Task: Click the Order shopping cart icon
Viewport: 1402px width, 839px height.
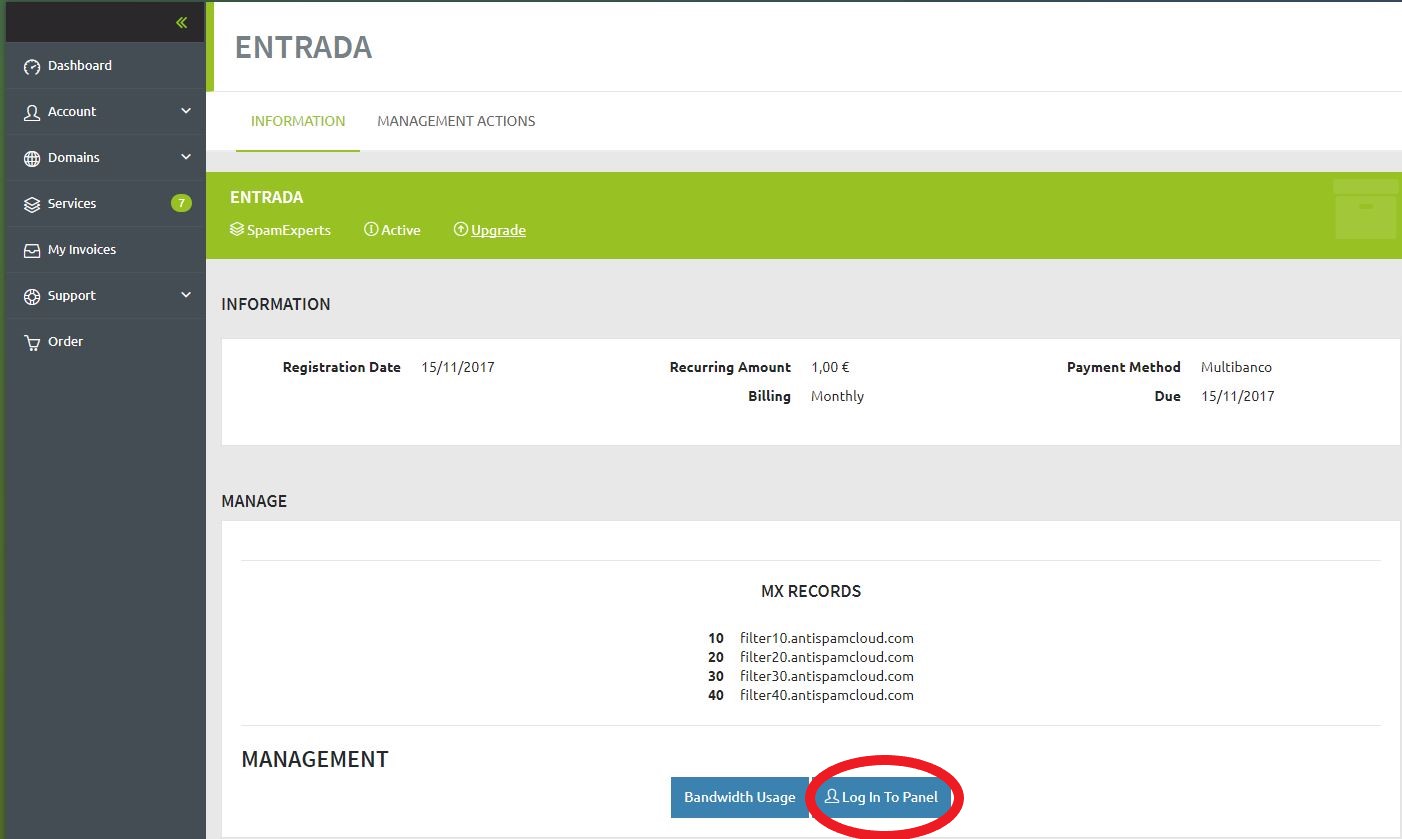Action: (32, 342)
